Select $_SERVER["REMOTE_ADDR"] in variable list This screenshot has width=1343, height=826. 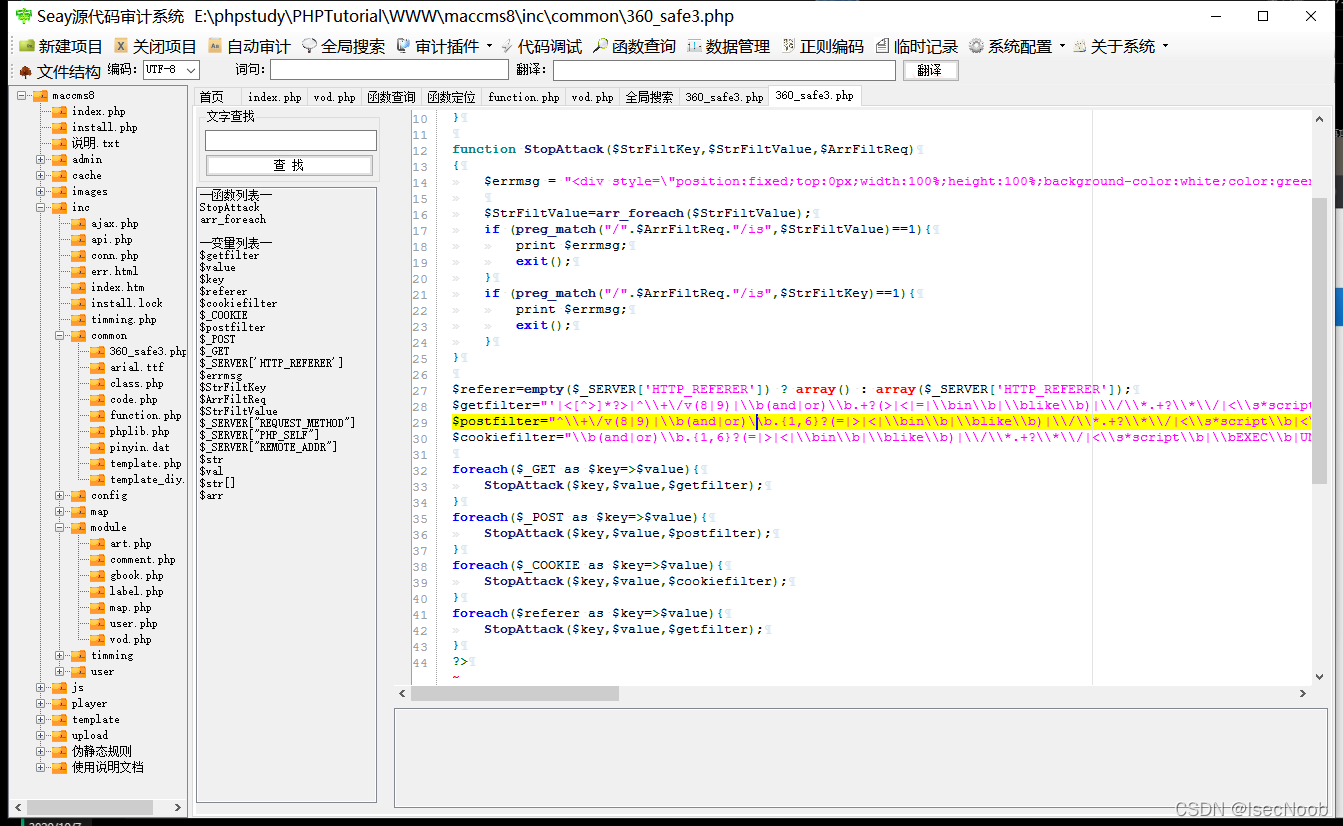[x=268, y=448]
